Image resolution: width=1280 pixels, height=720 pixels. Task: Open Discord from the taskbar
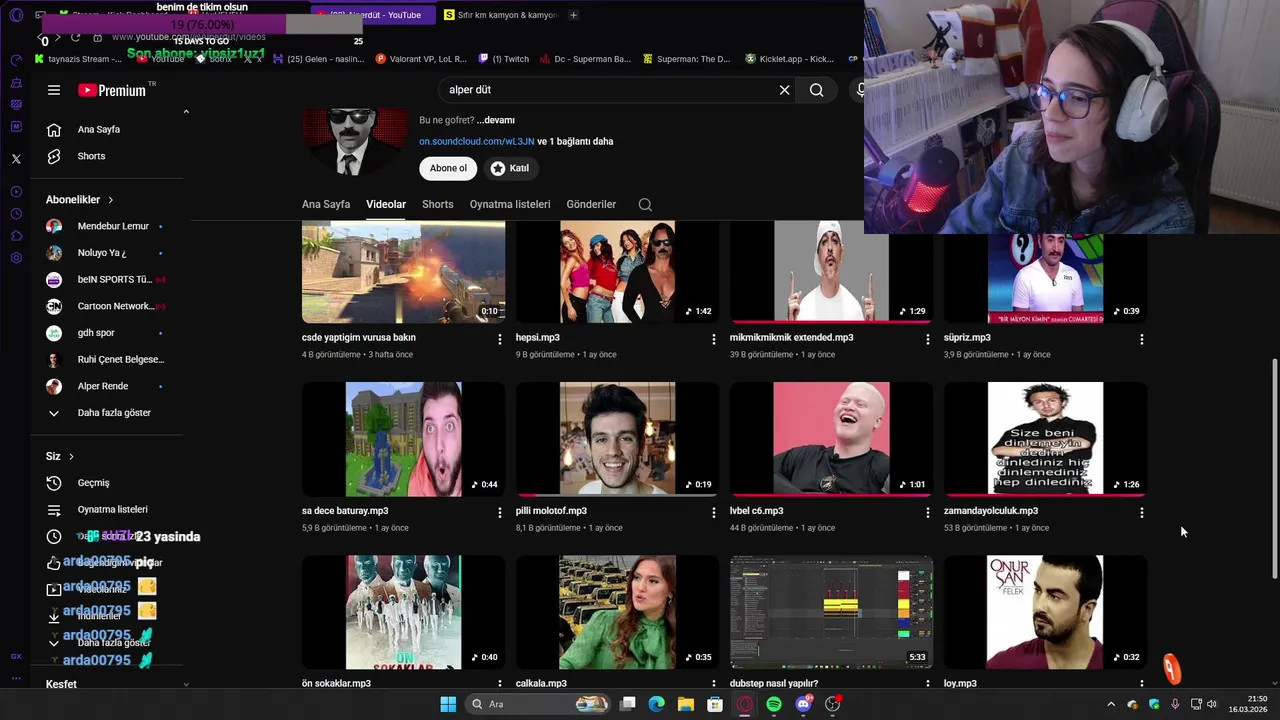click(803, 704)
